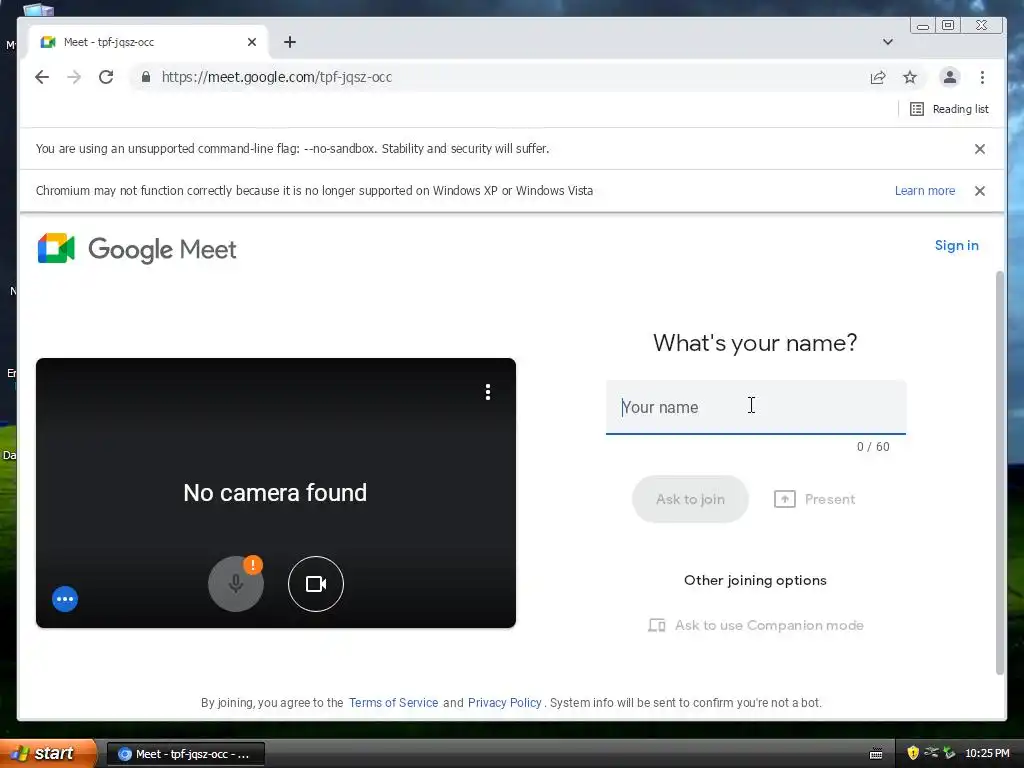Screen dimensions: 1024x768
Task: Click the security shield tray icon
Action: click(x=913, y=753)
